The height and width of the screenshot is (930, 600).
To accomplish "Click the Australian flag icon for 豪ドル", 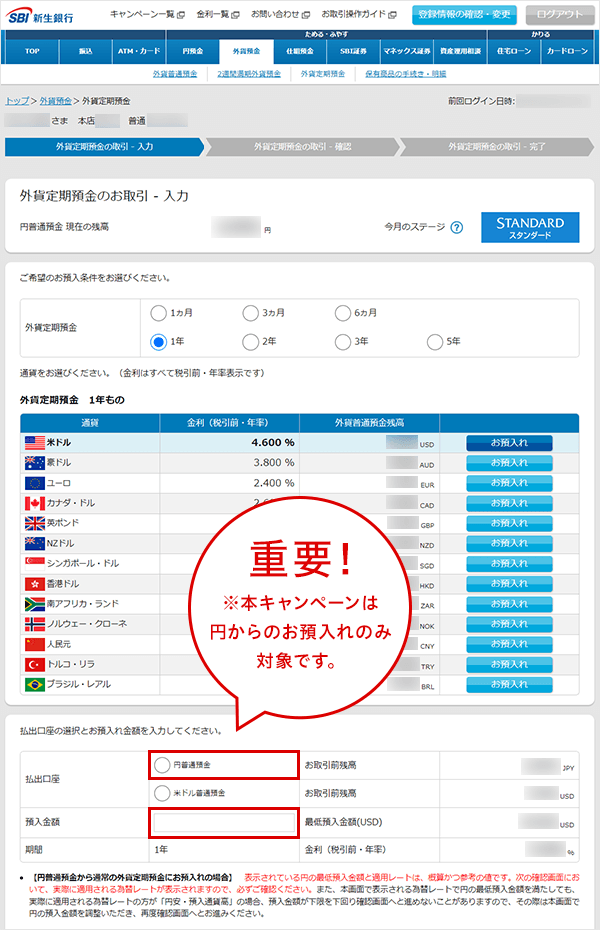I will 33,463.
